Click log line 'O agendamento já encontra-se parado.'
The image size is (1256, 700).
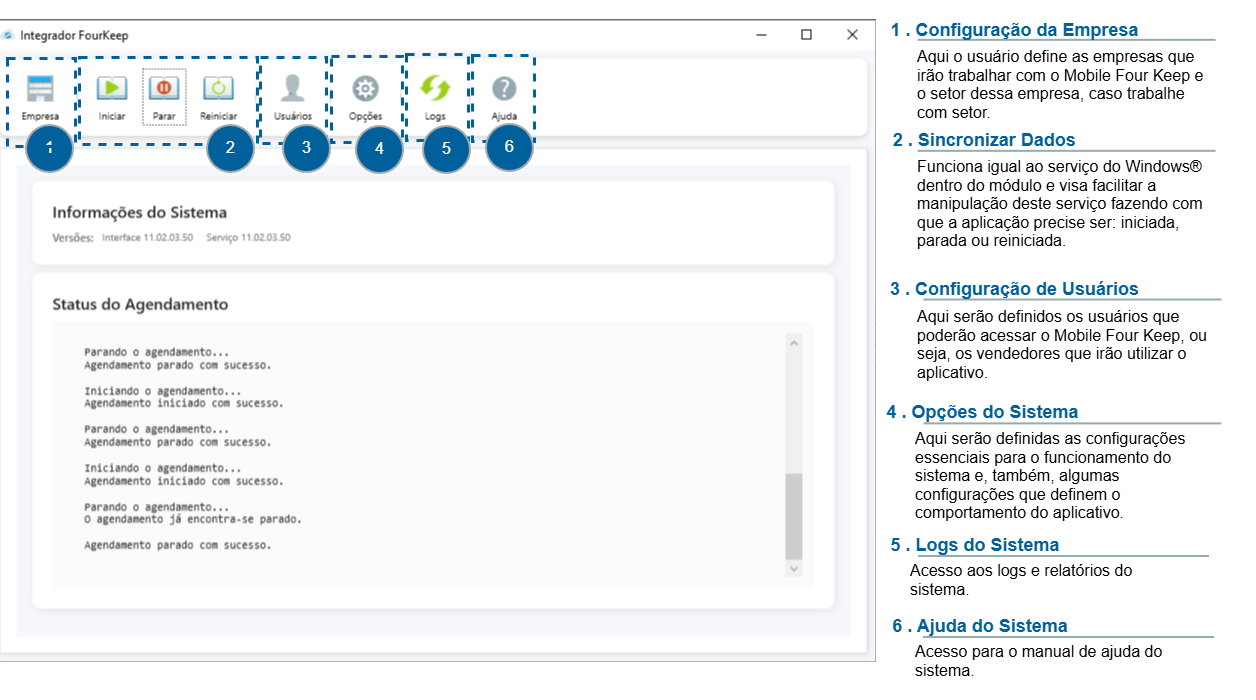click(193, 519)
